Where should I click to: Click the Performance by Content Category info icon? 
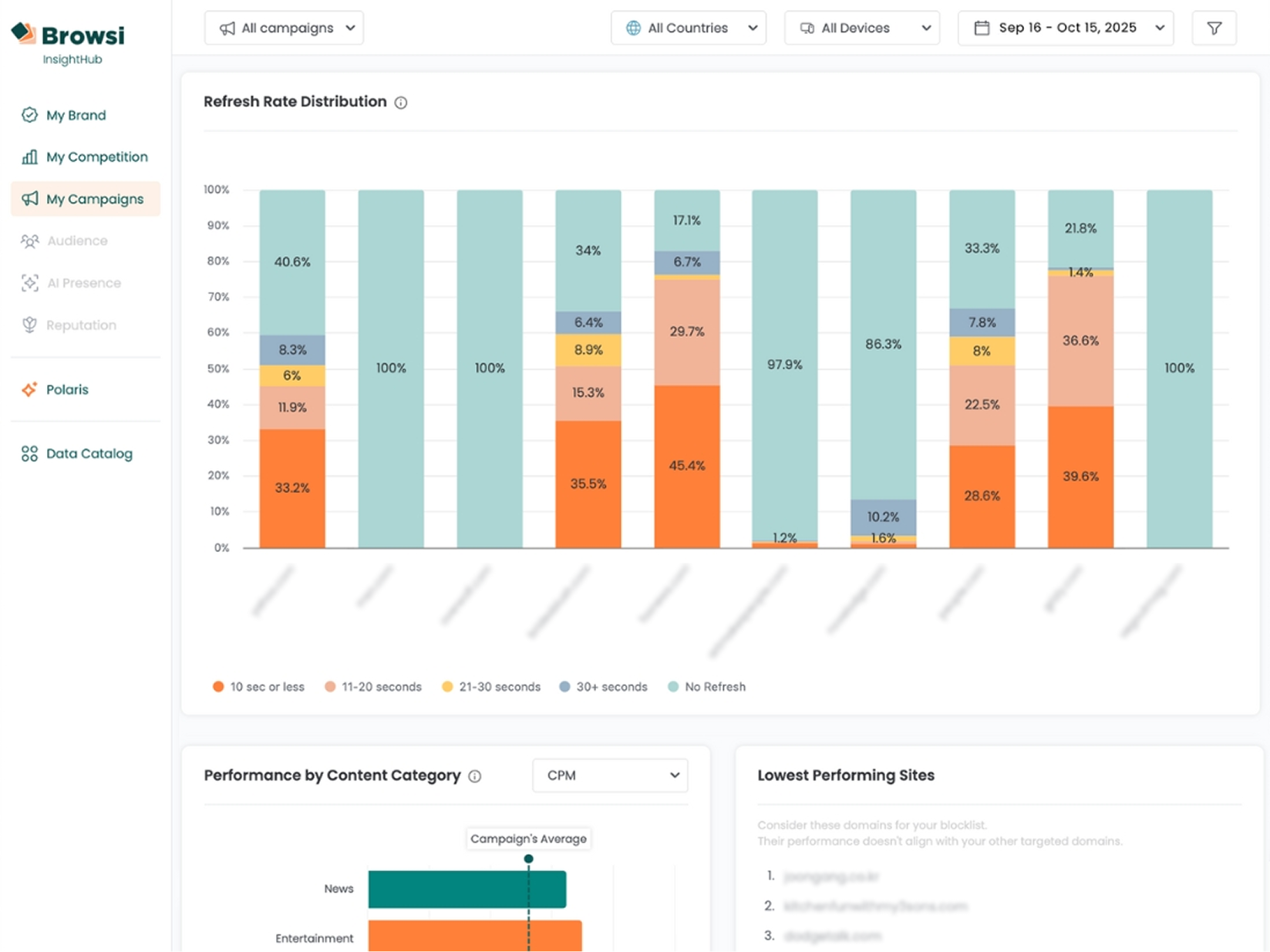(x=475, y=776)
